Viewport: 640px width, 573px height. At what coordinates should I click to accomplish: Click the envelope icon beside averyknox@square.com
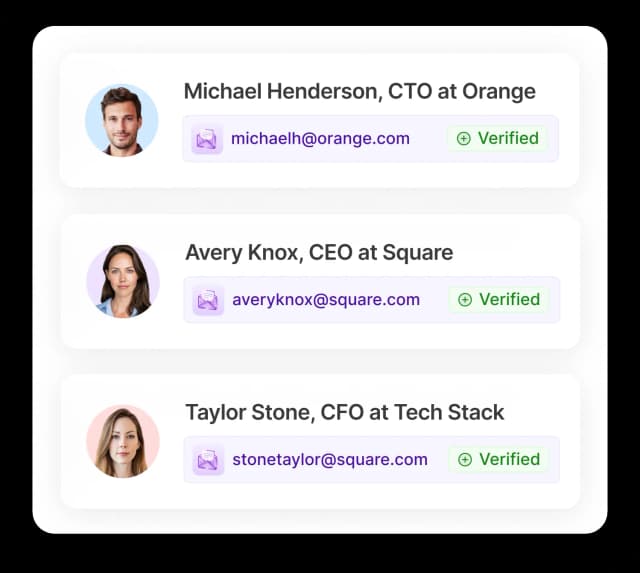[208, 300]
